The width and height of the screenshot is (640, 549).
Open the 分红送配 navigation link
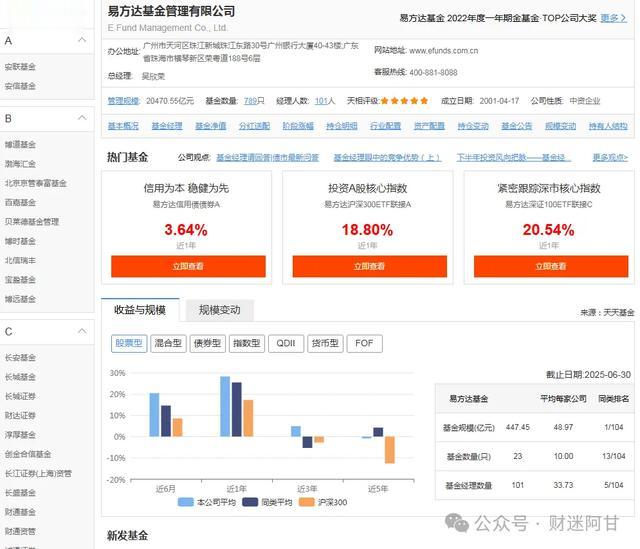(x=255, y=126)
